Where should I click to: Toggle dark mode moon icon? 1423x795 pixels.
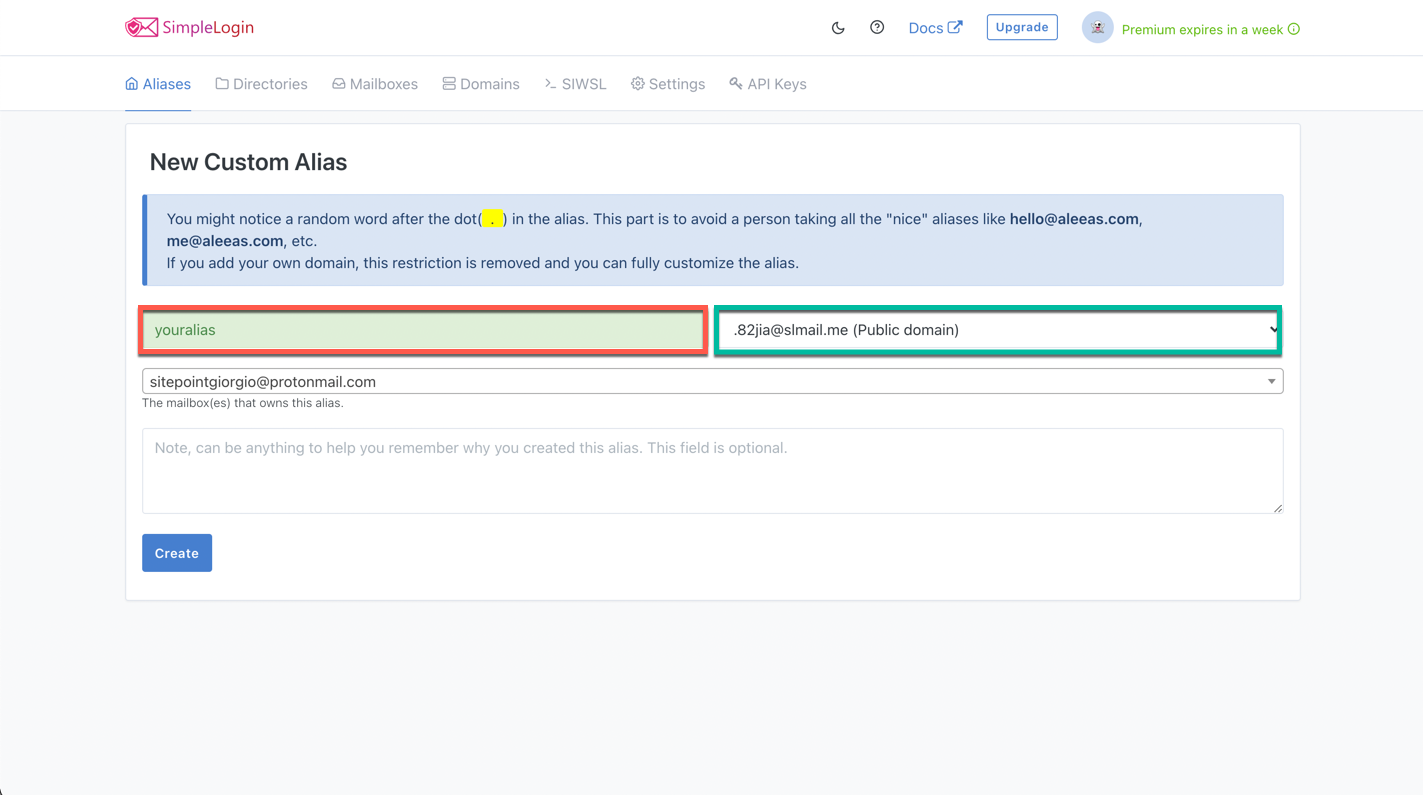(x=838, y=28)
